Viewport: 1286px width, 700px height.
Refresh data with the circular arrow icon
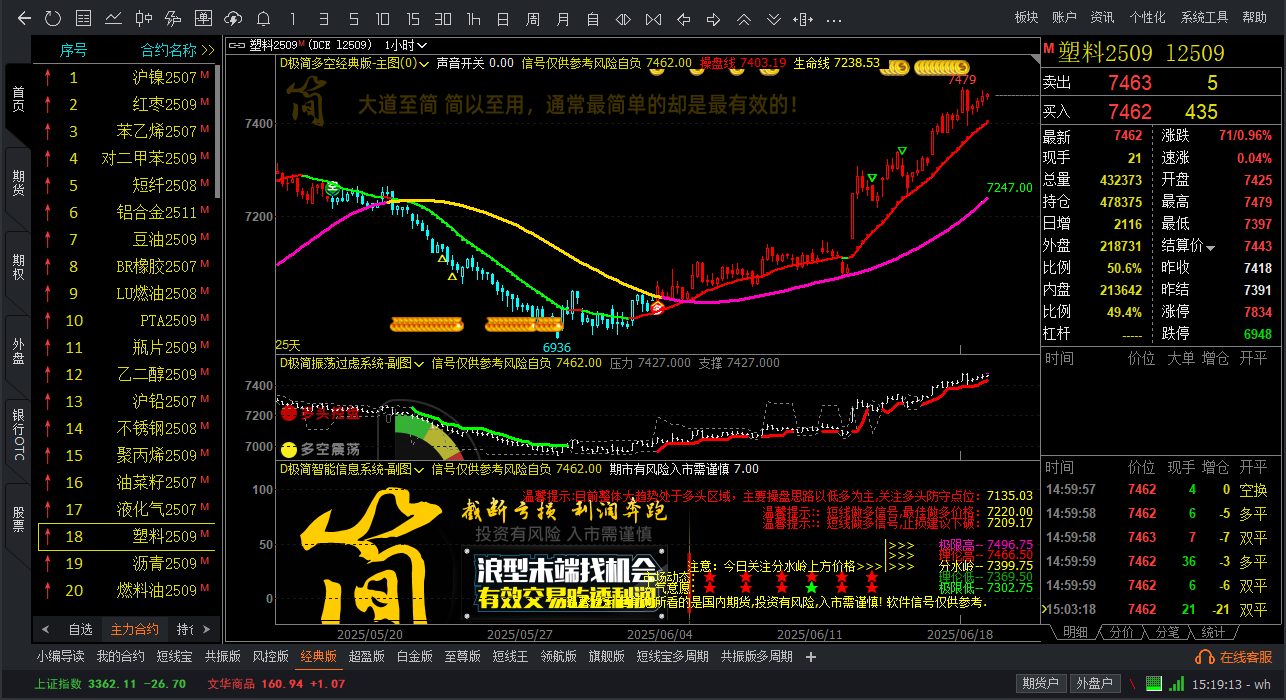[x=53, y=18]
